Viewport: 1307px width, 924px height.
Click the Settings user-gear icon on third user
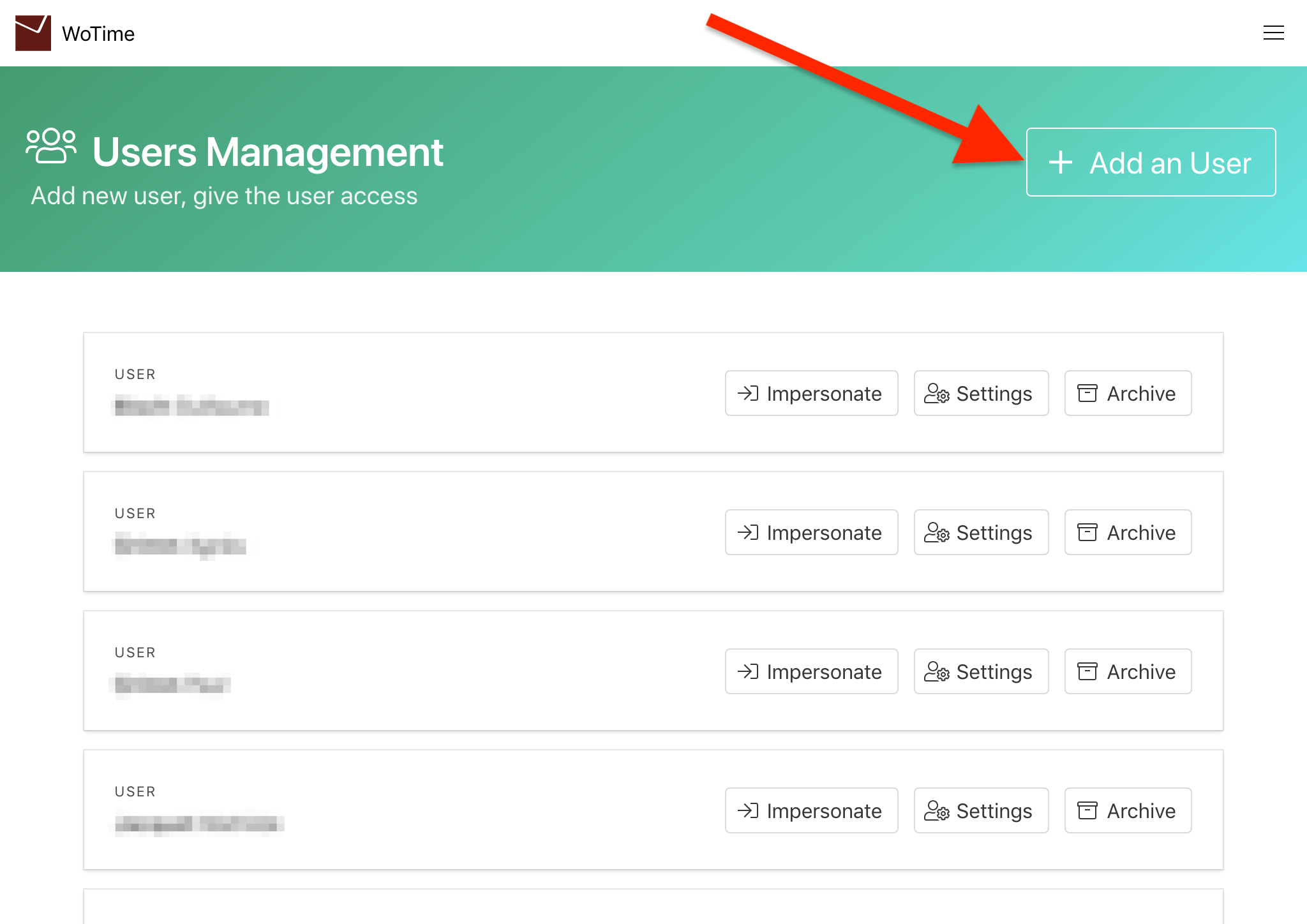(936, 671)
